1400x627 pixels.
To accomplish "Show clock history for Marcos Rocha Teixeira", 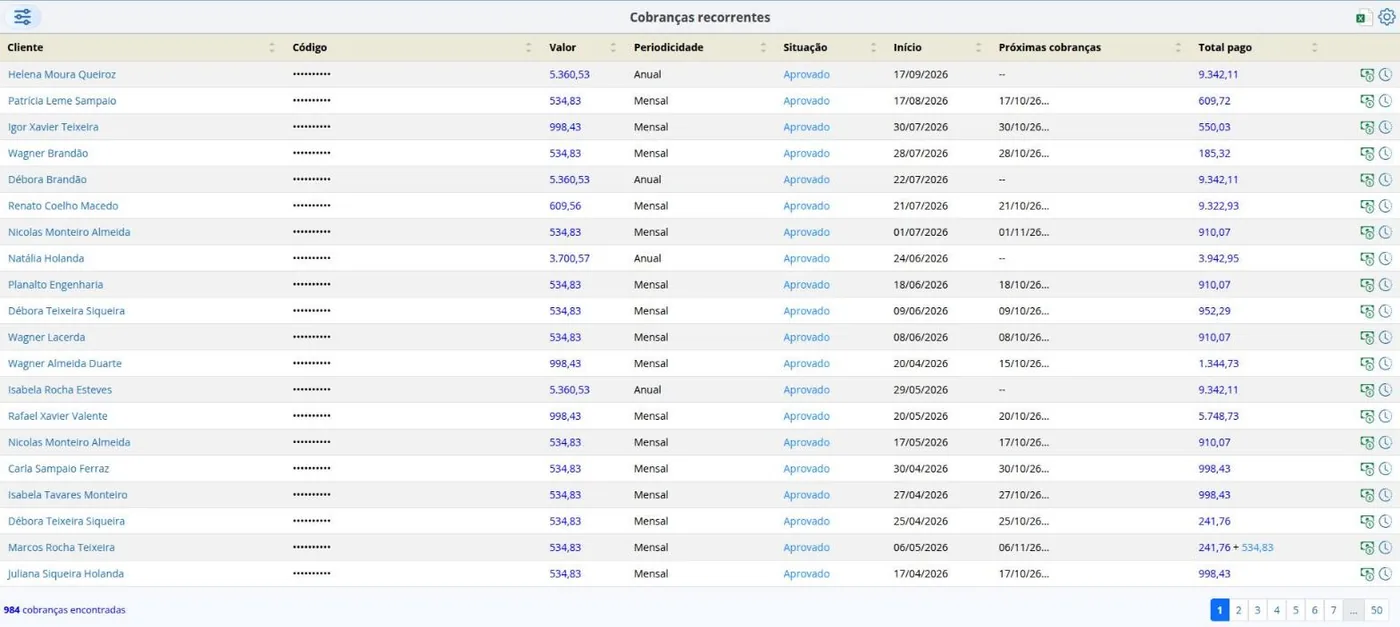I will pyautogui.click(x=1385, y=548).
